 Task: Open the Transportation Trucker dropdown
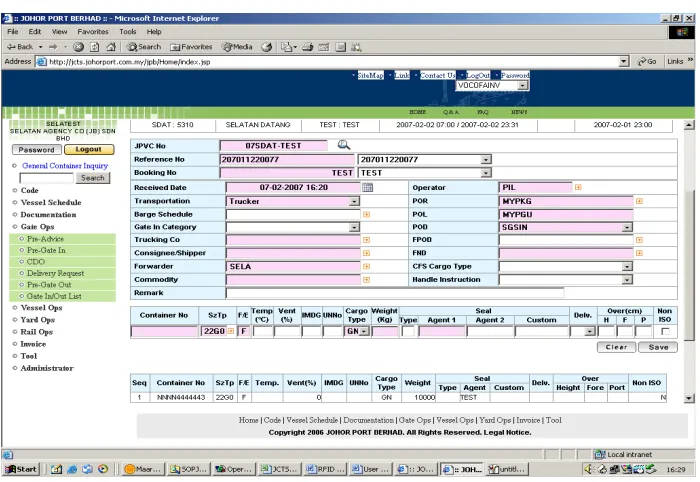point(354,201)
